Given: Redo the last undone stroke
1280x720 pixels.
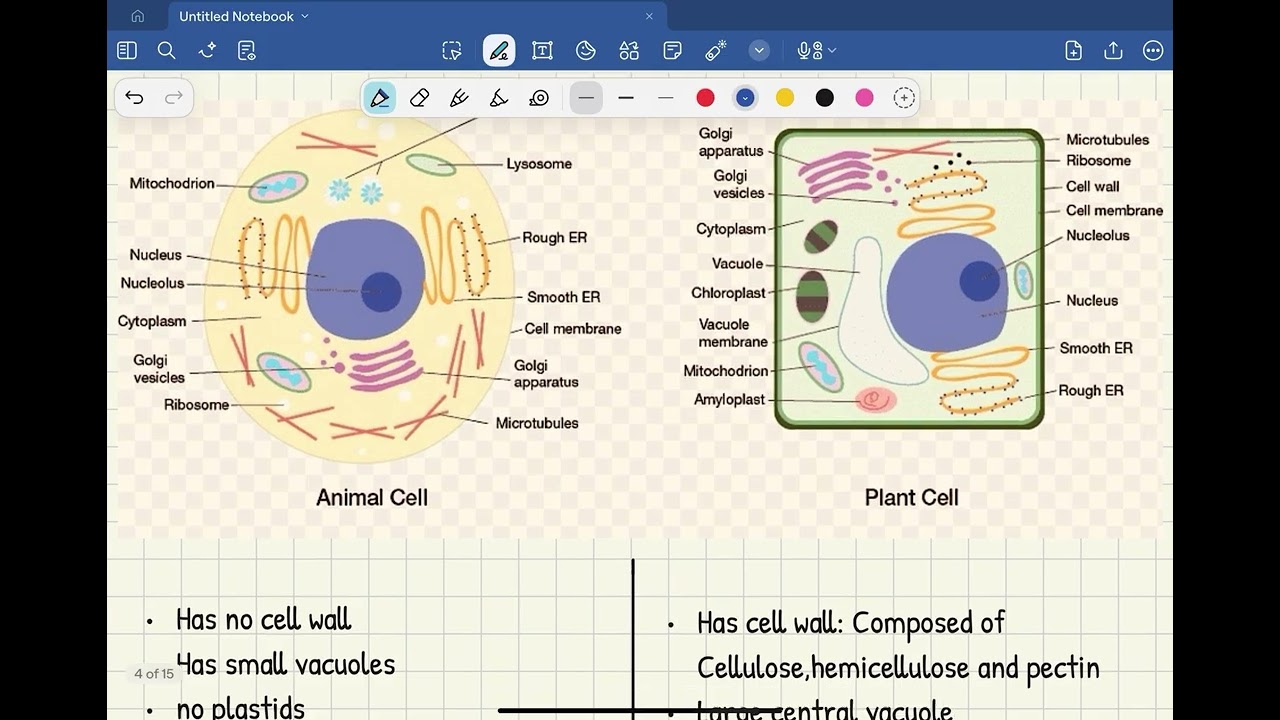Looking at the screenshot, I should [173, 97].
